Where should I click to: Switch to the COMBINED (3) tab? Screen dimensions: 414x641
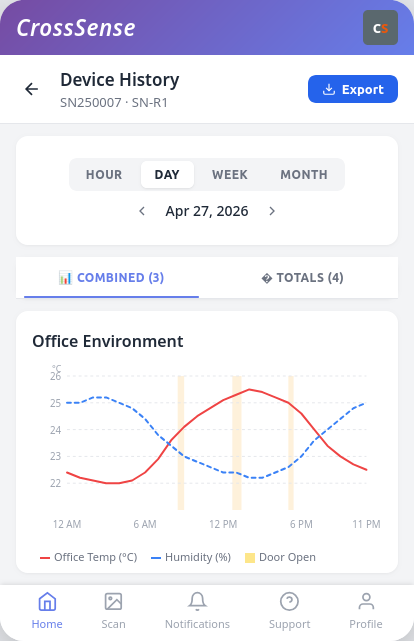[112, 278]
